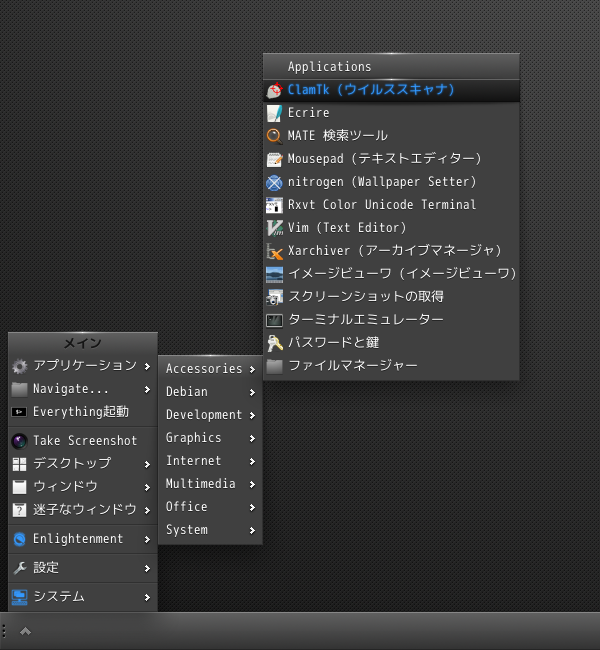Launch ClamTk (ウイルススキャナ) entry
The height and width of the screenshot is (650, 600).
391,90
